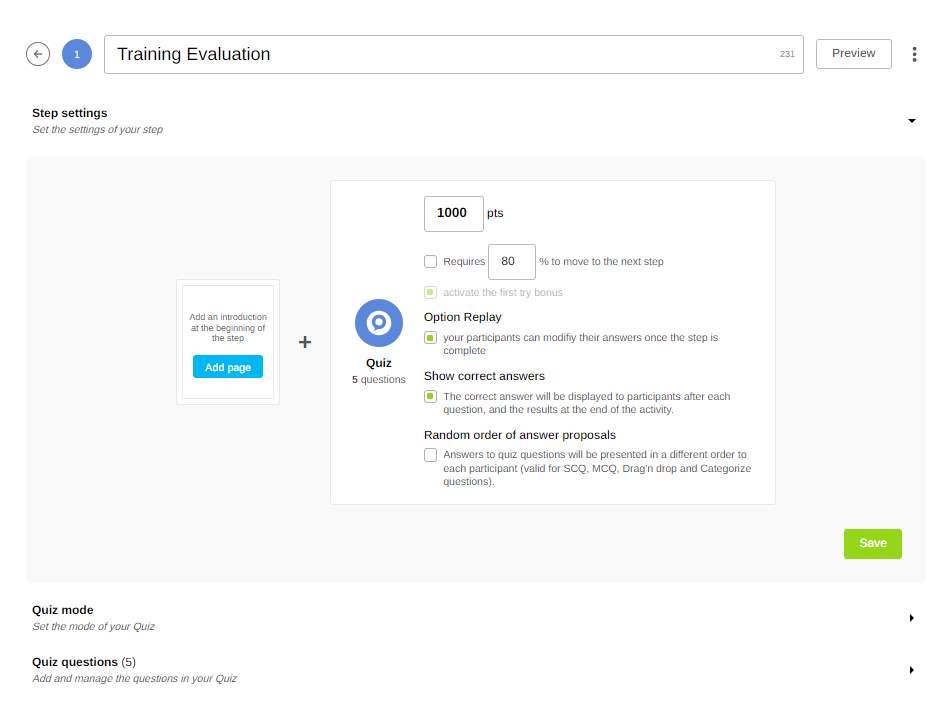Expand the Quiz questions section arrow
947x703 pixels.
[911, 670]
